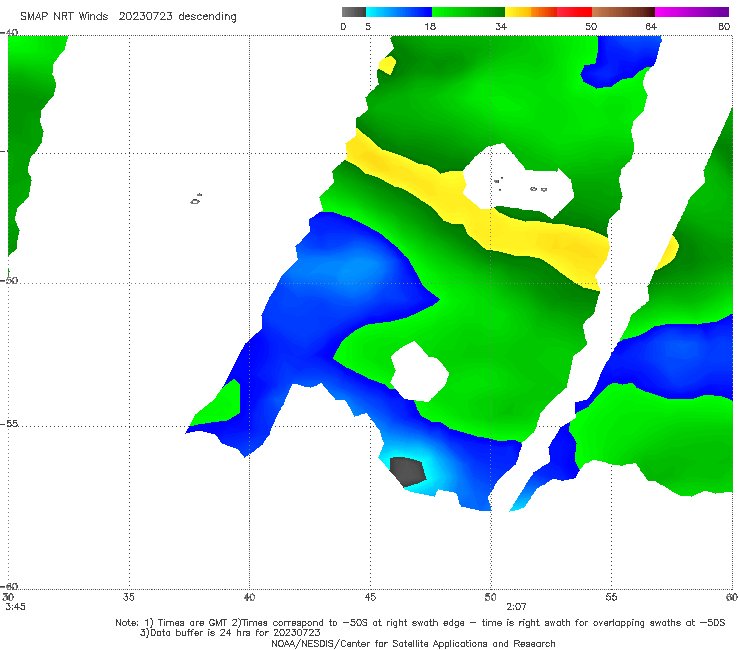The width and height of the screenshot is (740, 650).
Task: Click the dark gray low-wind patch on the map
Action: [408, 471]
